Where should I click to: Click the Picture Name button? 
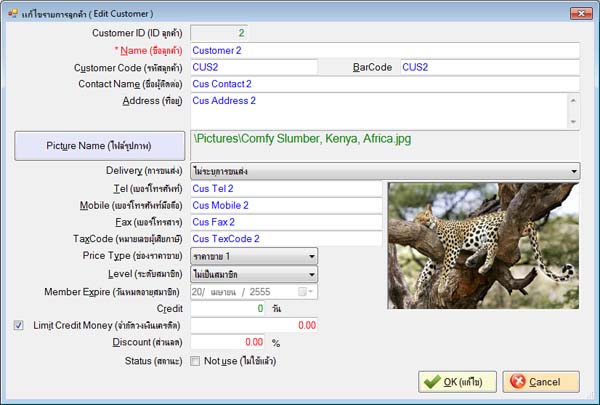[99, 146]
